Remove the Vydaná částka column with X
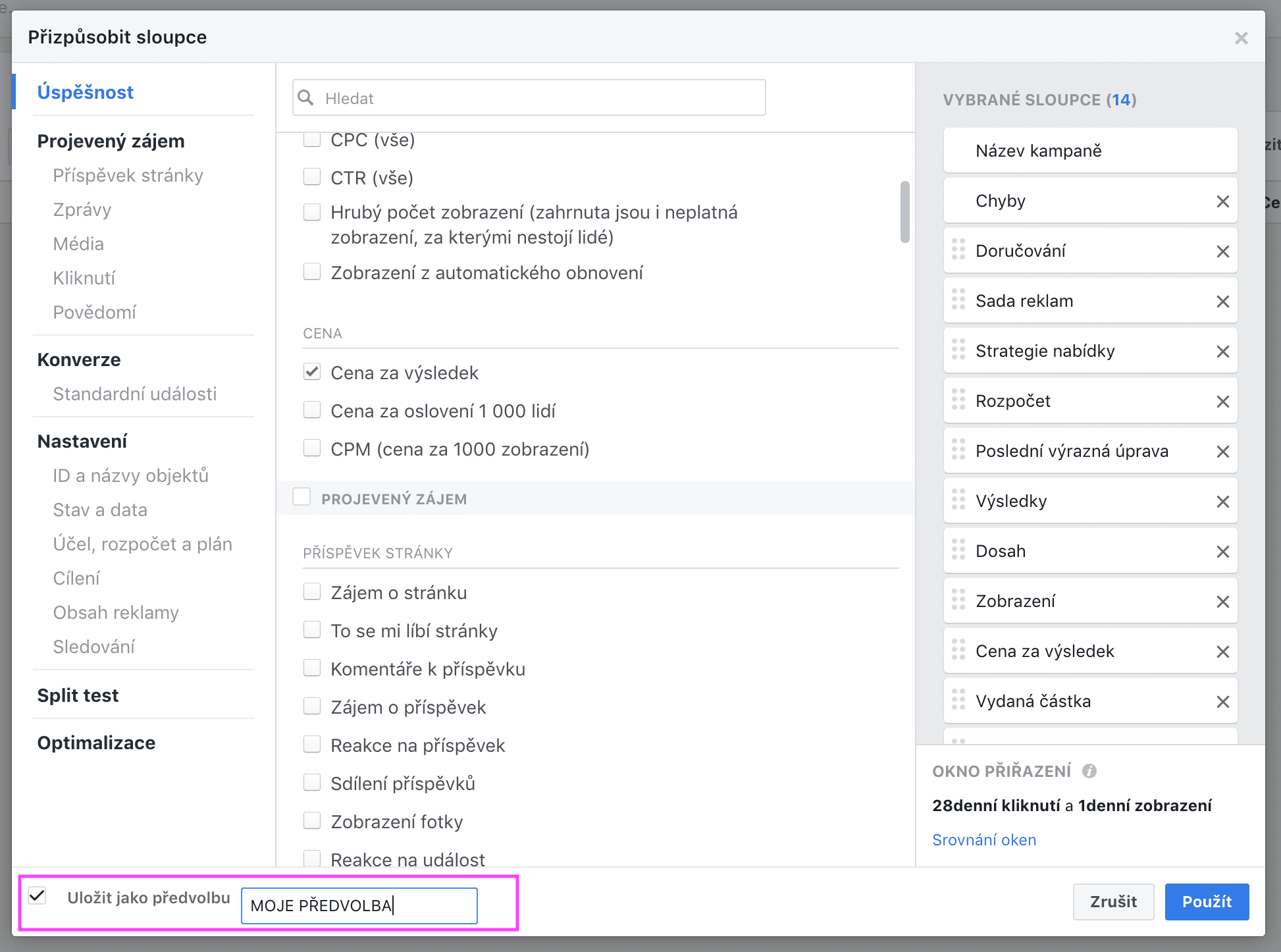The image size is (1281, 952). [x=1222, y=702]
